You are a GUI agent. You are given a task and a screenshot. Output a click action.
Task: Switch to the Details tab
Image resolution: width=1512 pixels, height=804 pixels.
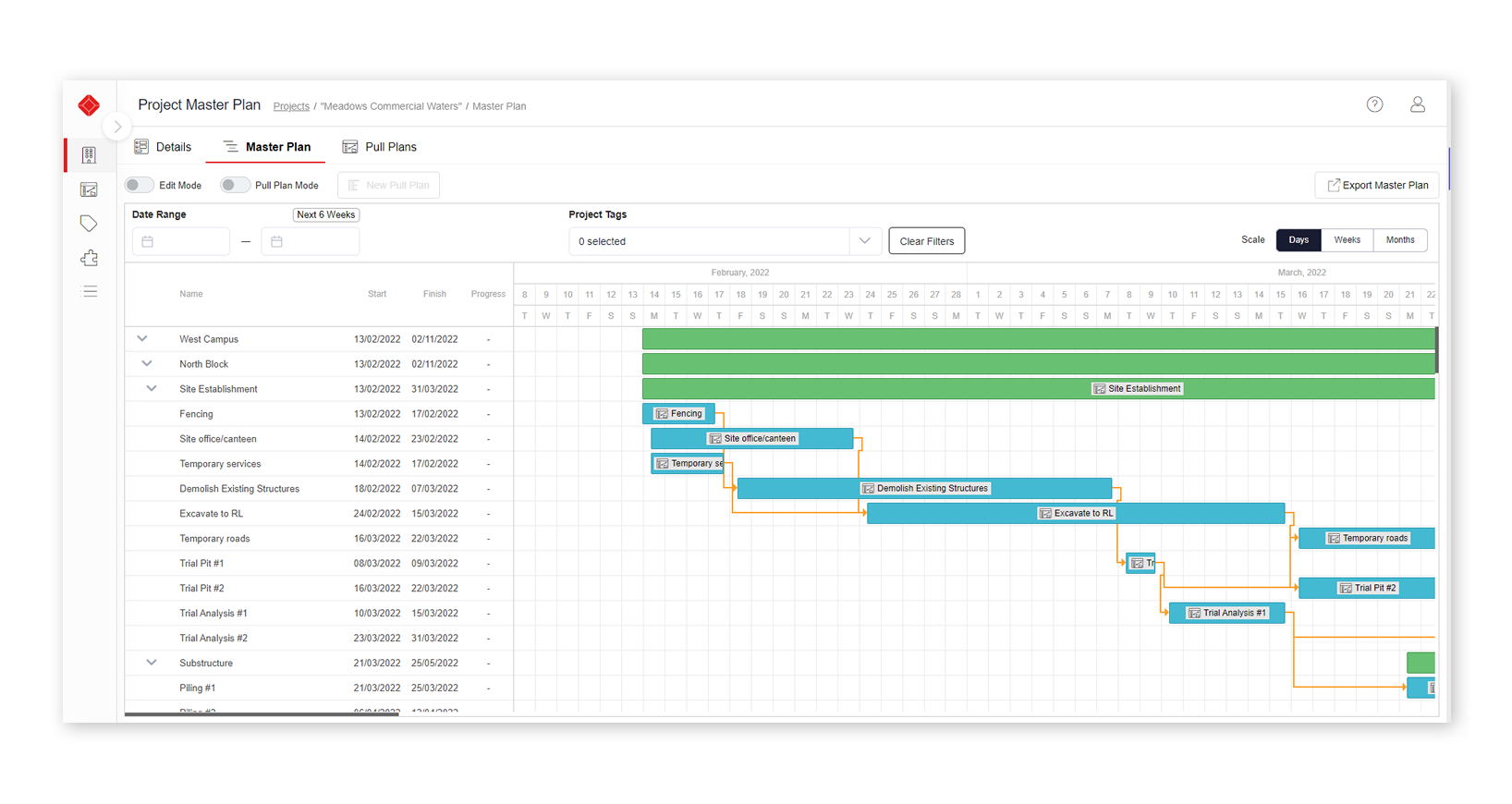click(163, 147)
